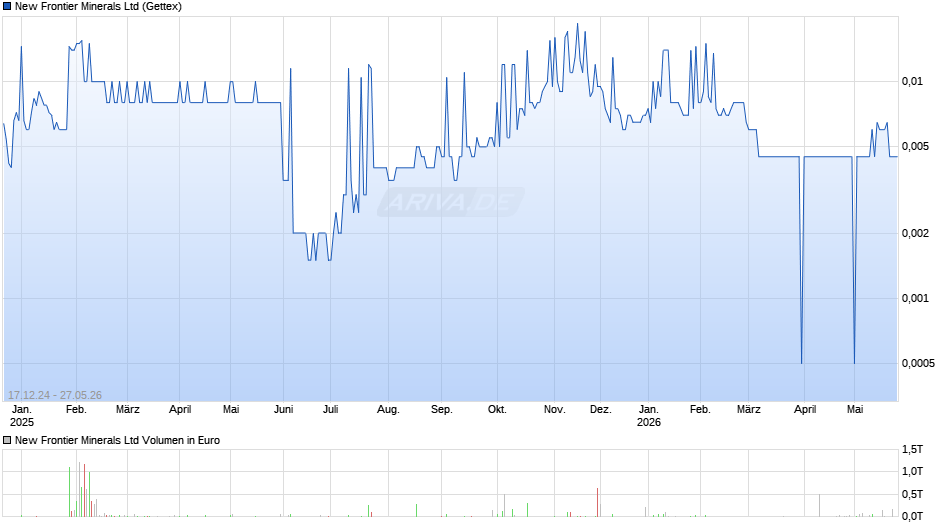Click the 0,001 price axis label
Viewport: 940px width, 526px height.
(915, 299)
